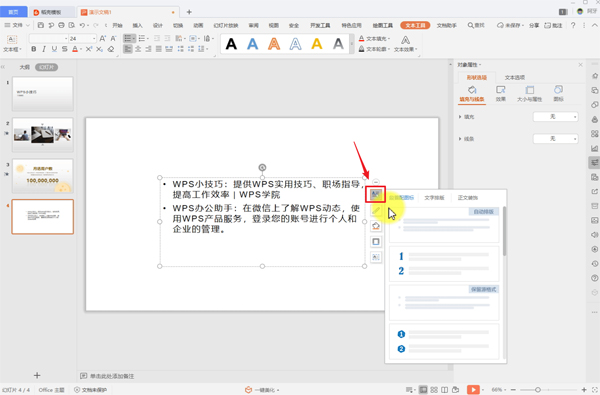The height and width of the screenshot is (395, 600).
Task: Switch to slide sorter view in status bar
Action: tap(434, 390)
